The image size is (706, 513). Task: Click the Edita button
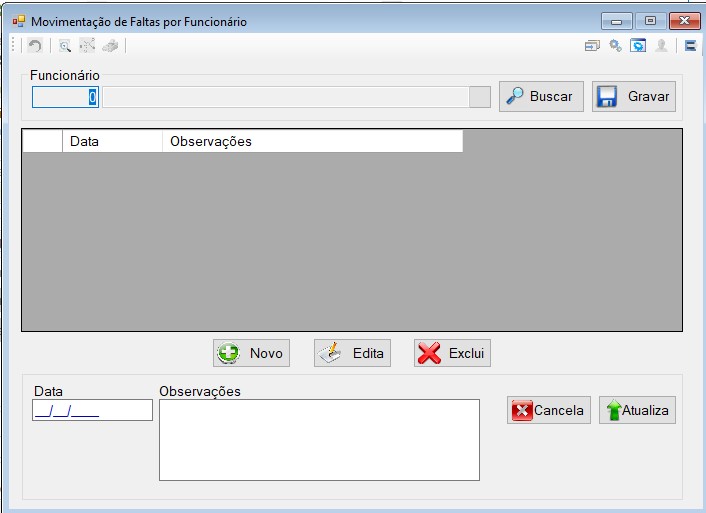[x=352, y=353]
